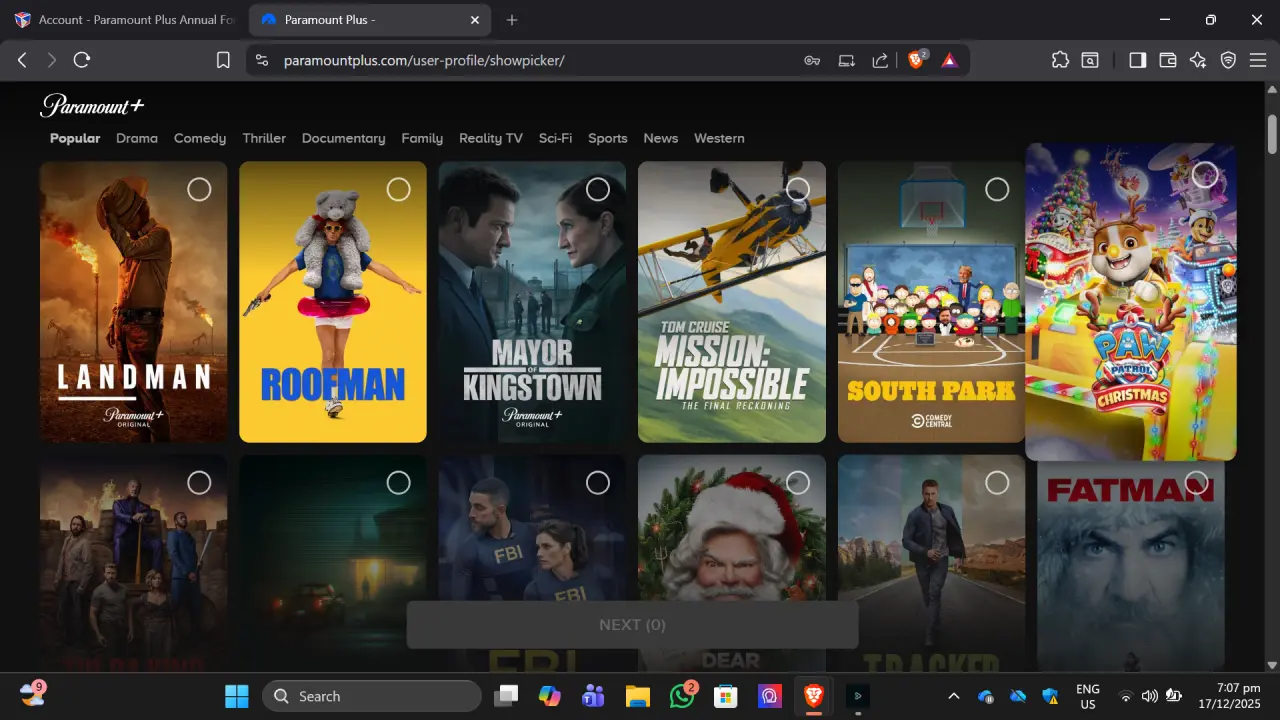1280x720 pixels.
Task: Select Landman with its circle toggle
Action: click(199, 189)
